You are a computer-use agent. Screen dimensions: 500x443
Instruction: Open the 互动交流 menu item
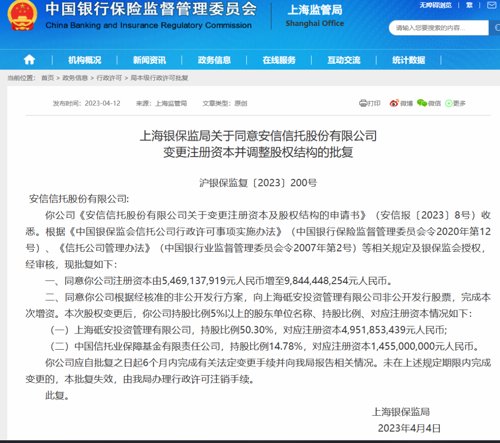pos(344,60)
